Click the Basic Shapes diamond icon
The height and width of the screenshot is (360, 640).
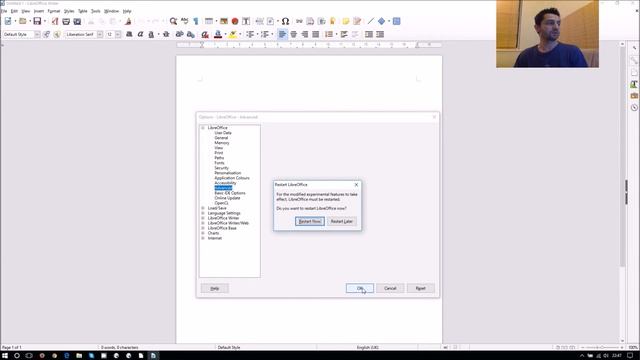tap(381, 21)
